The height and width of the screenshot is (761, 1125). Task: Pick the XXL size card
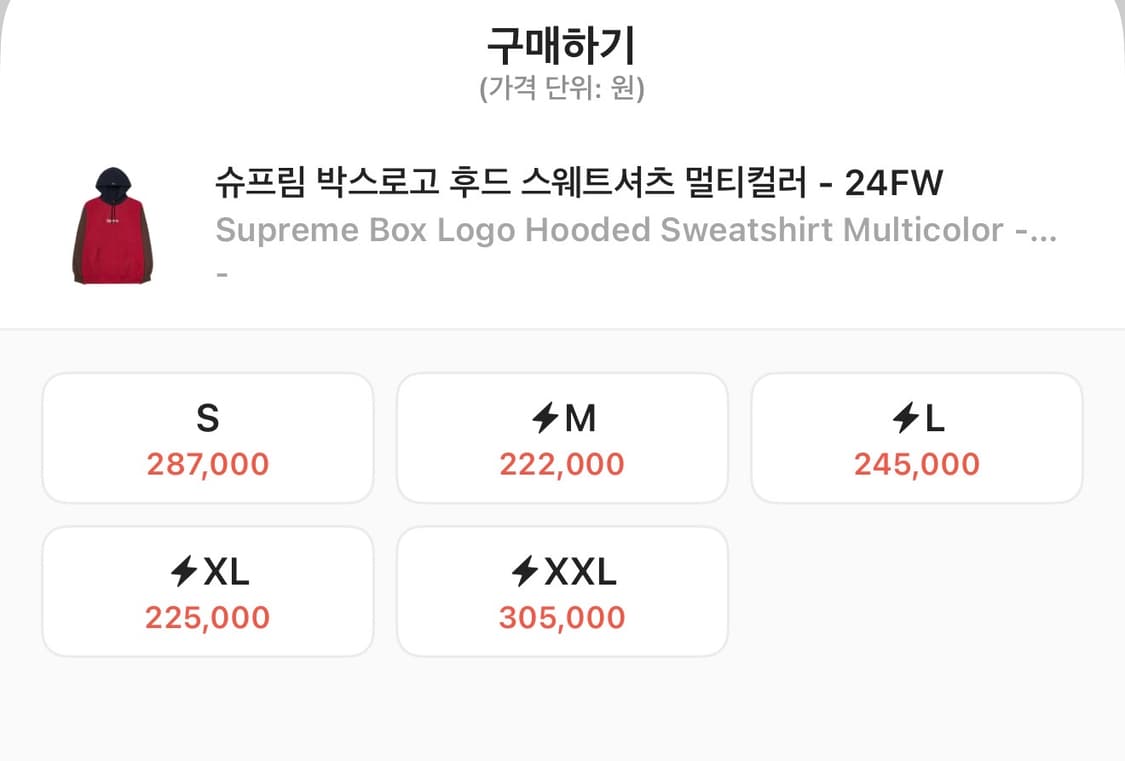point(562,591)
